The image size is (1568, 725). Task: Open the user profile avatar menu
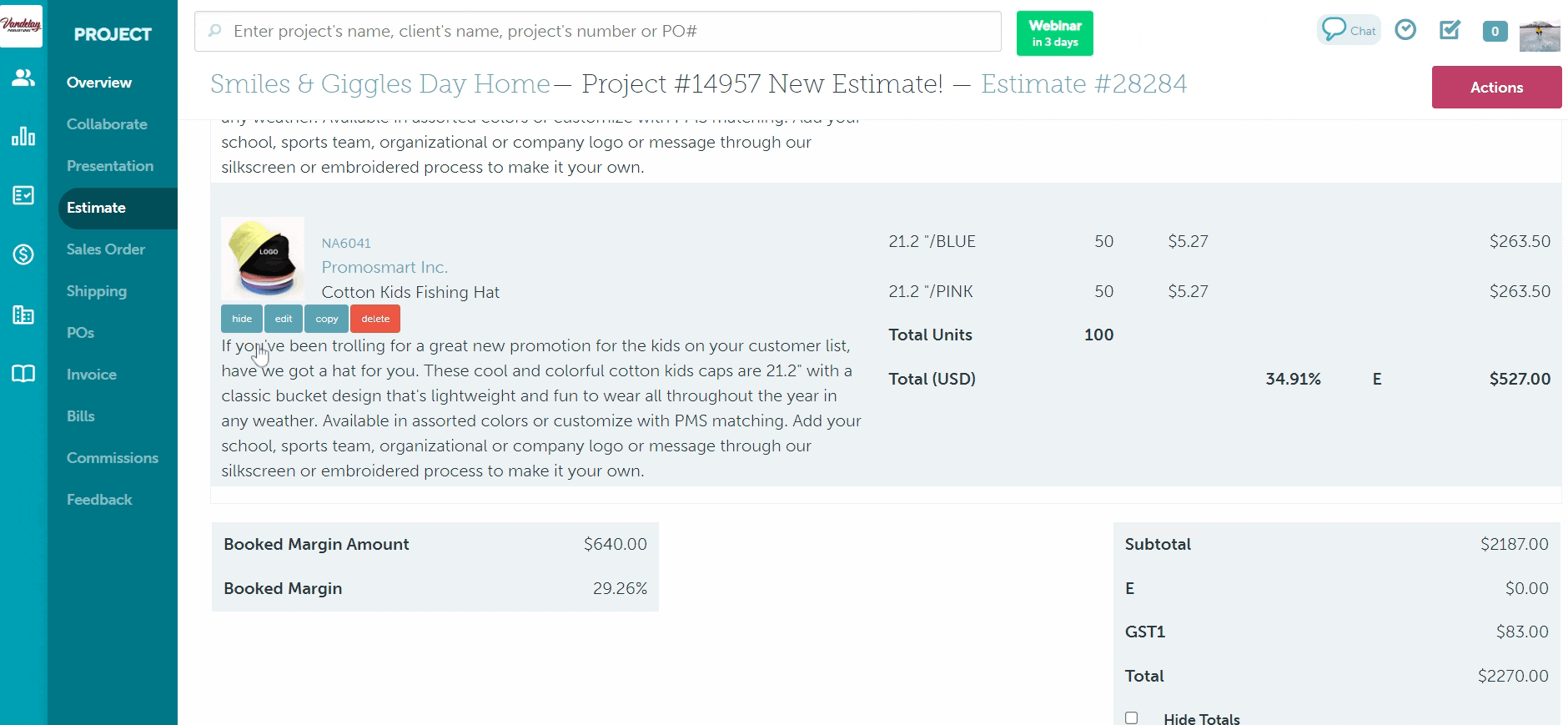[1539, 35]
